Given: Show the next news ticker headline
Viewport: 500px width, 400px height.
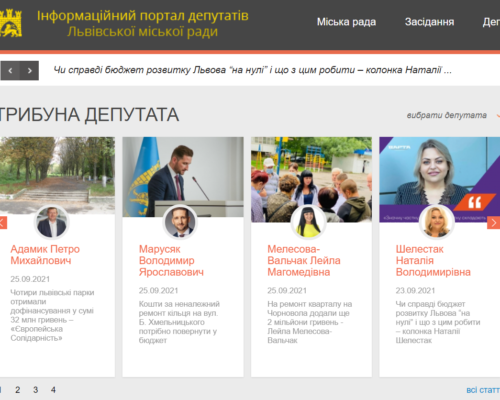Looking at the screenshot, I should 29,71.
